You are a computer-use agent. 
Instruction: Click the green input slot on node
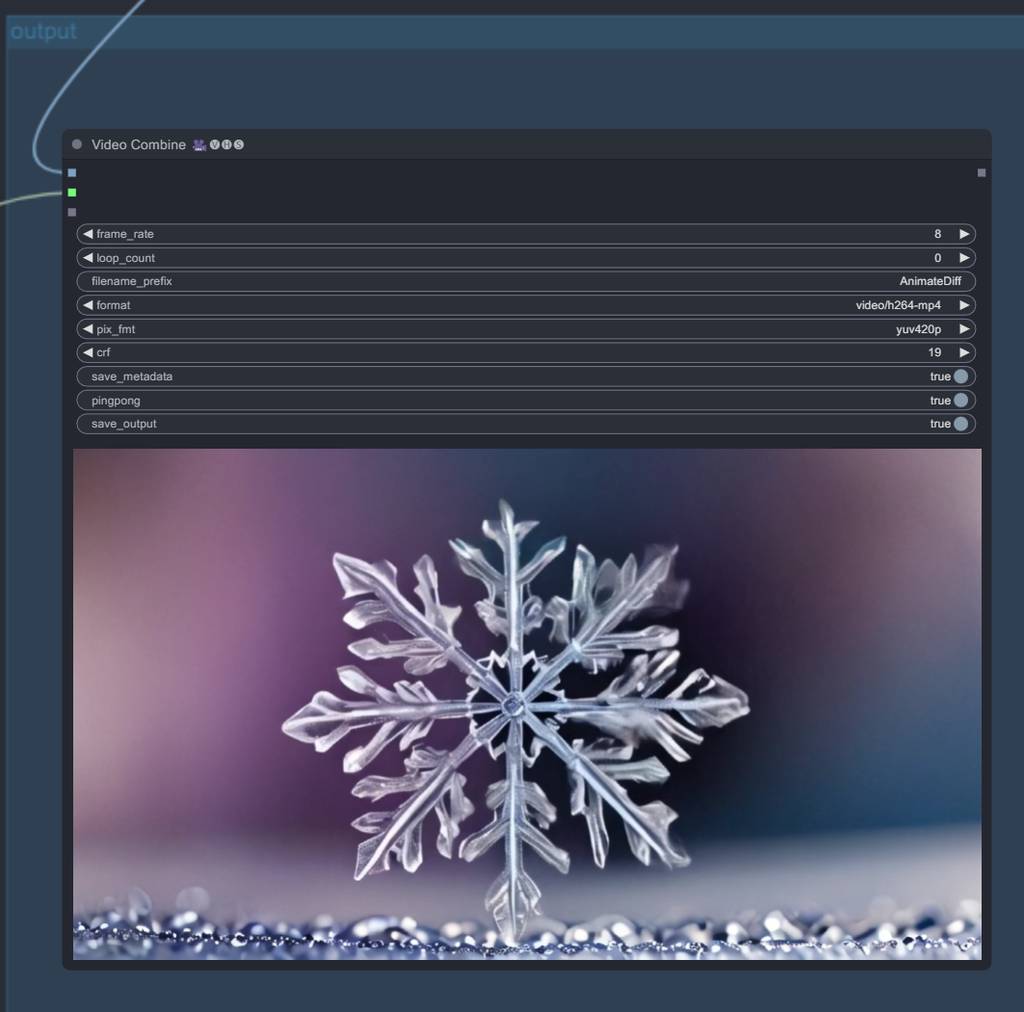tap(72, 192)
